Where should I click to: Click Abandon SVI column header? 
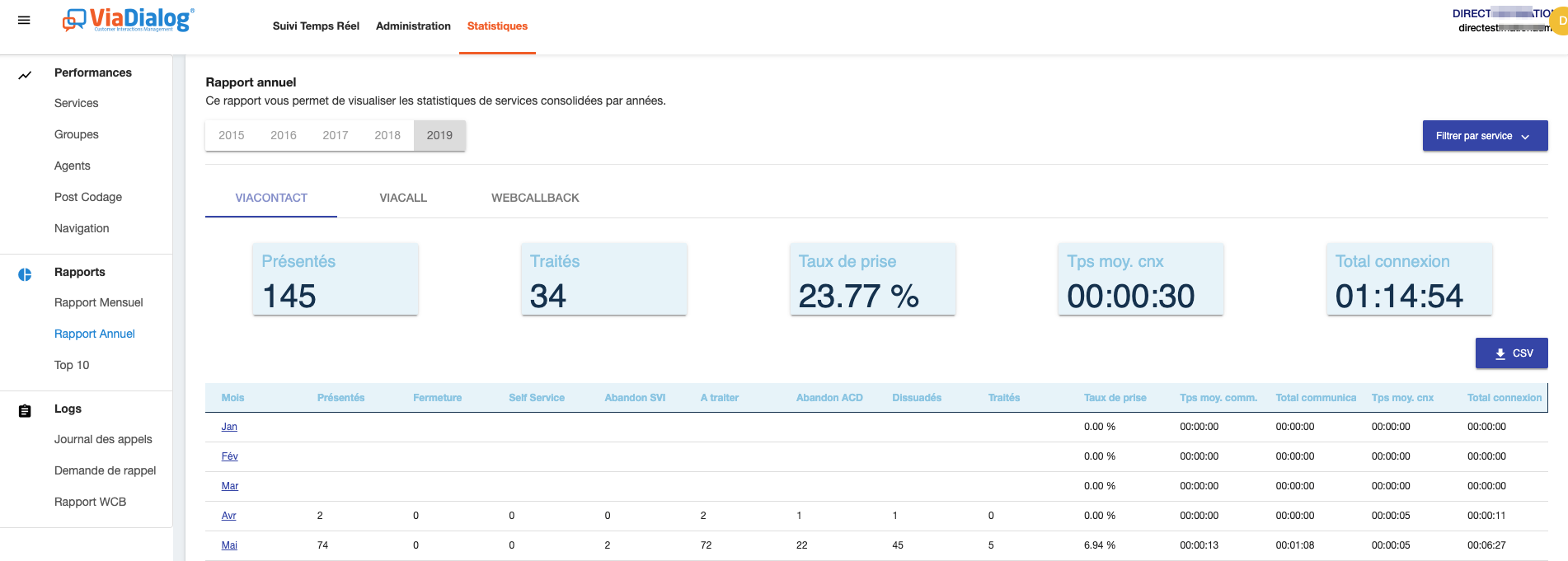635,398
